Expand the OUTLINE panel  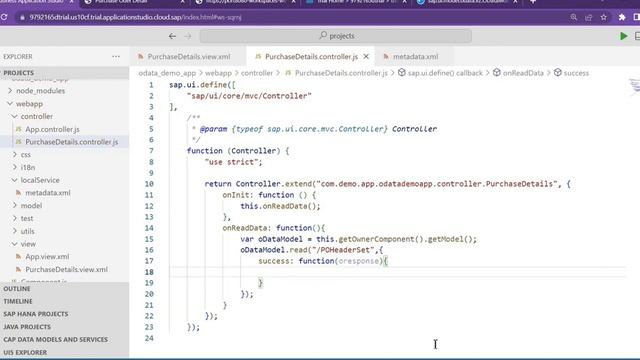[x=64, y=289]
